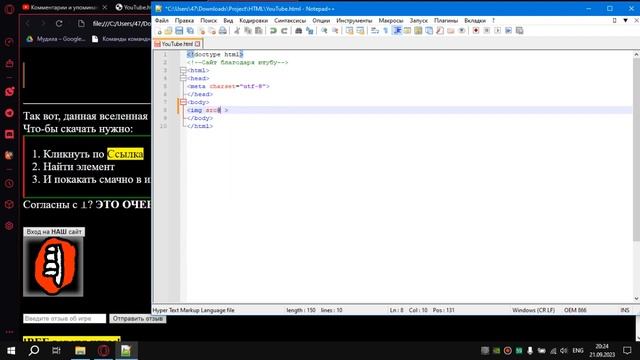Click the Open file toolbar icon

tap(169, 31)
